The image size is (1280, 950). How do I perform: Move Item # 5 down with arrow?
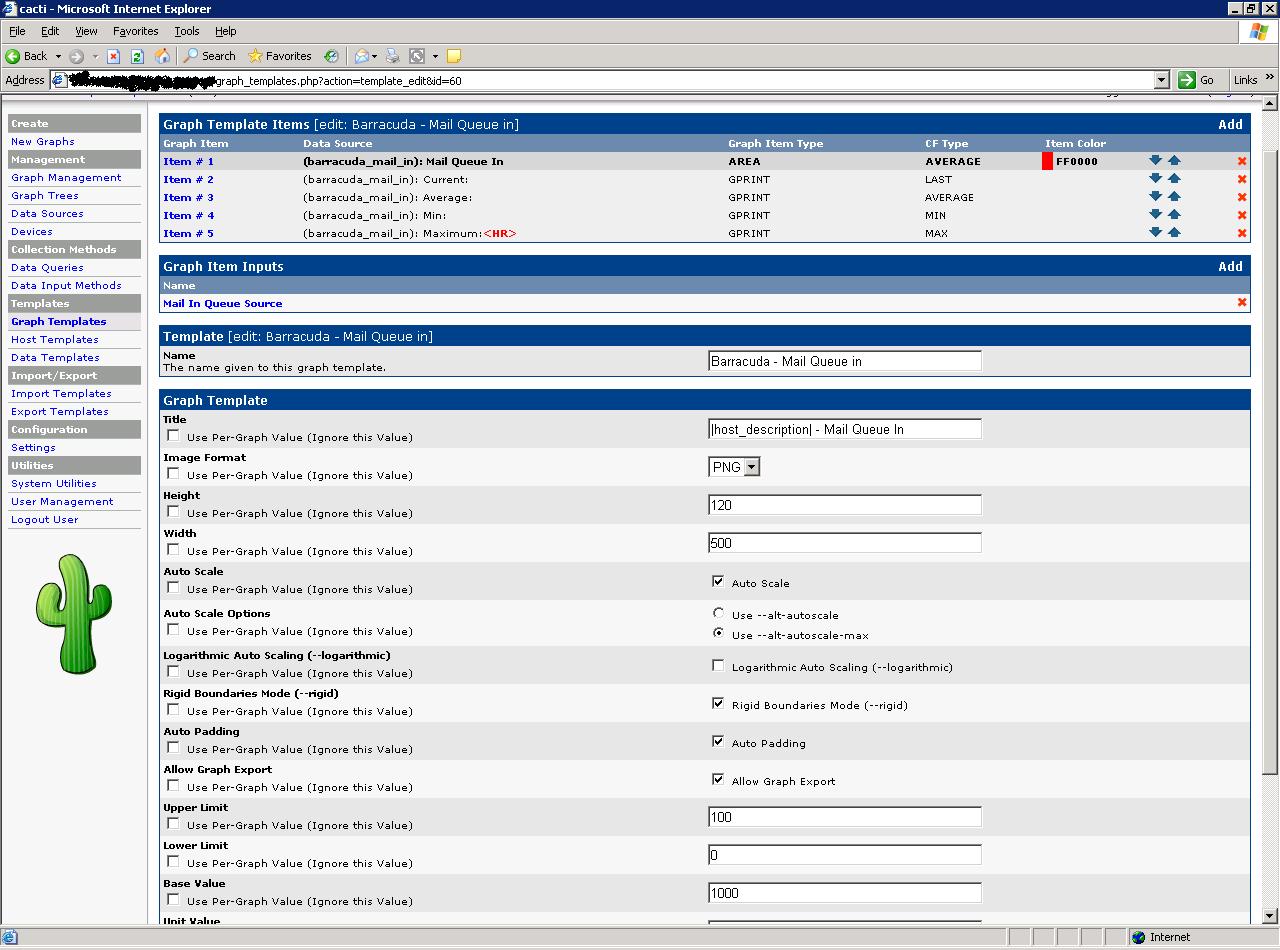pyautogui.click(x=1156, y=232)
